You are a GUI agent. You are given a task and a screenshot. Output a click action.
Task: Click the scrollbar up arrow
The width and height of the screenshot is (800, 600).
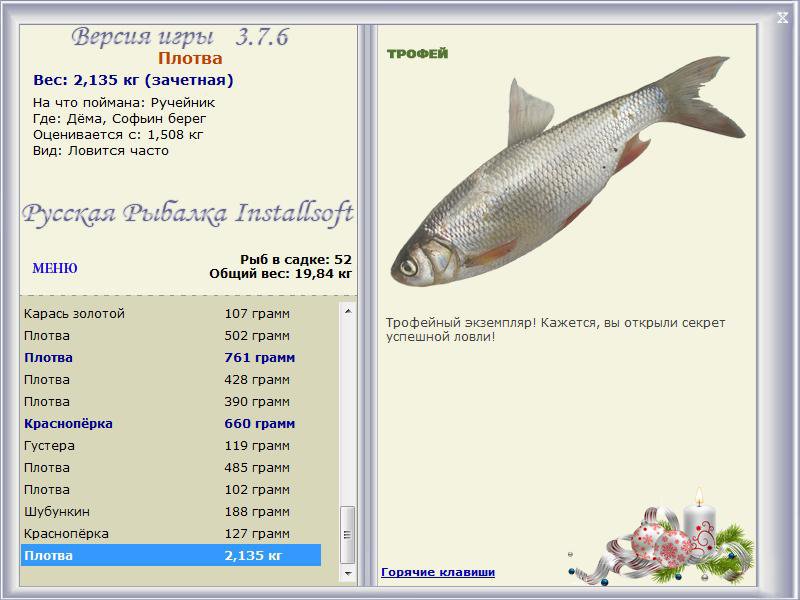[x=348, y=311]
